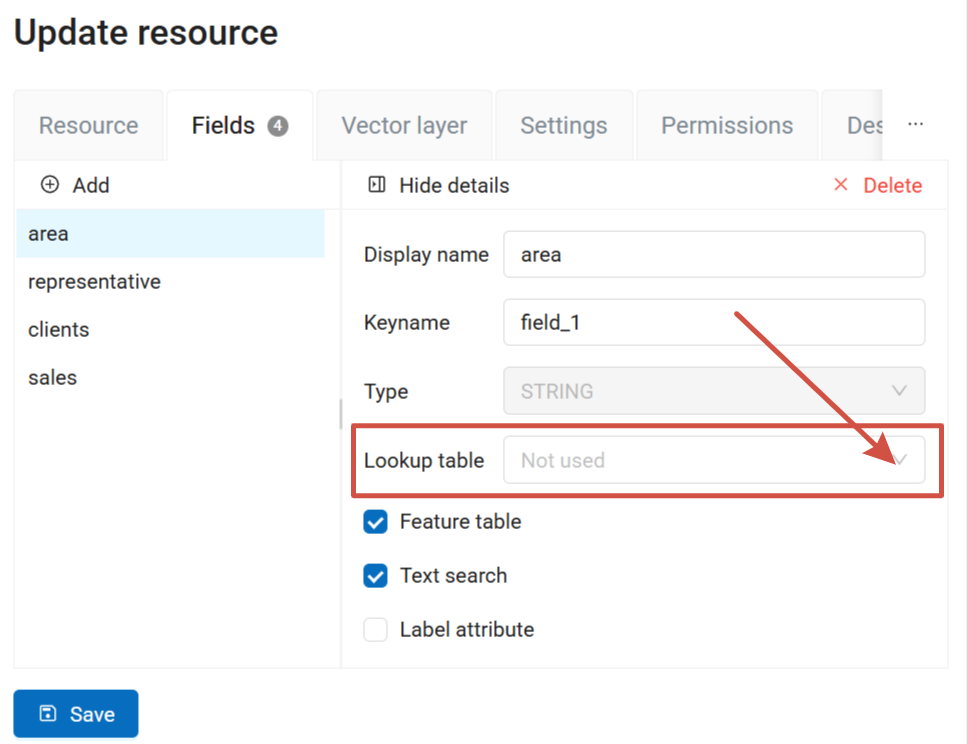Image resolution: width=967 pixels, height=744 pixels.
Task: Click the floppy disk icon on Save
Action: click(x=47, y=714)
